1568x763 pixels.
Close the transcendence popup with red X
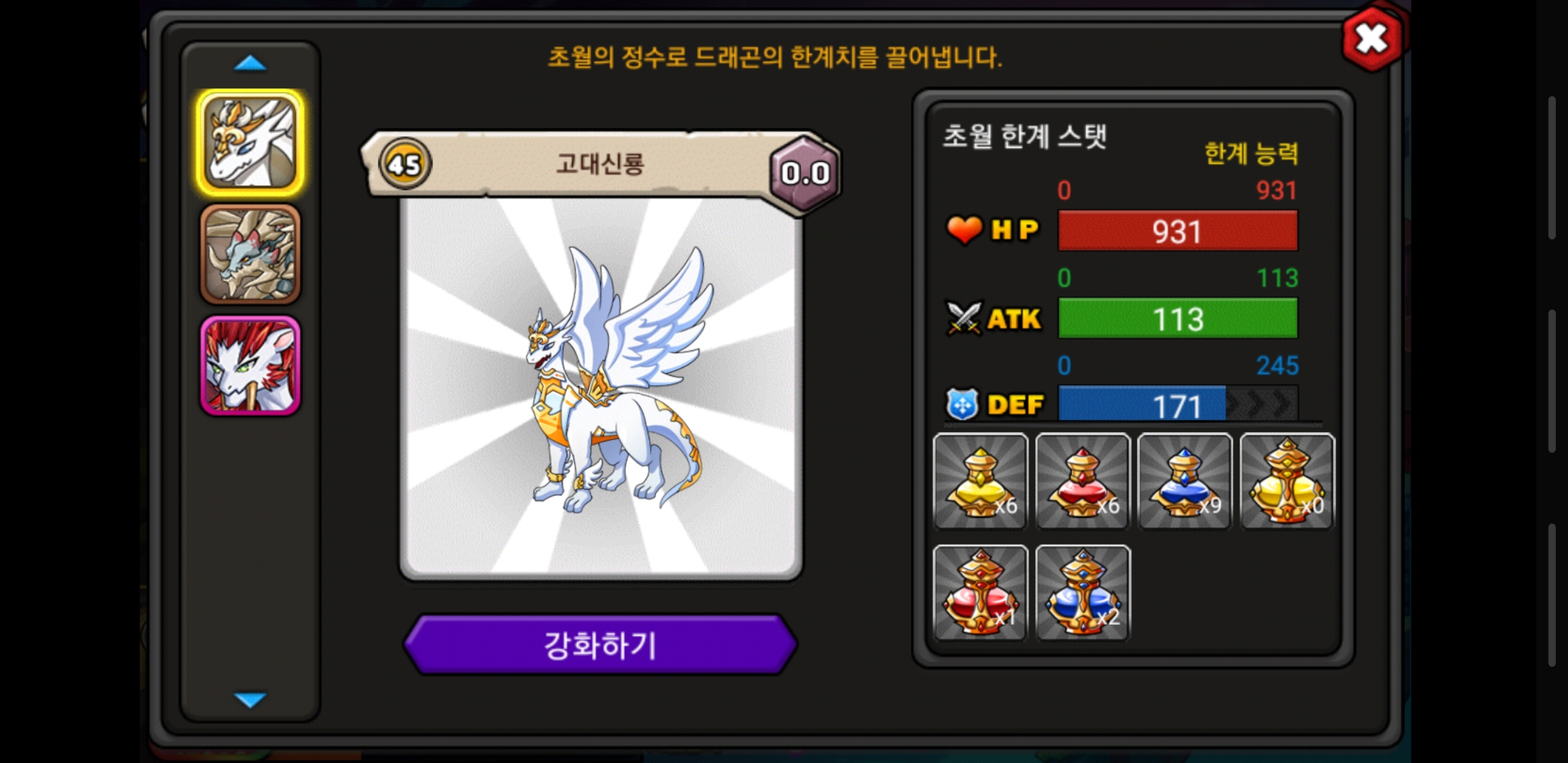[x=1372, y=39]
